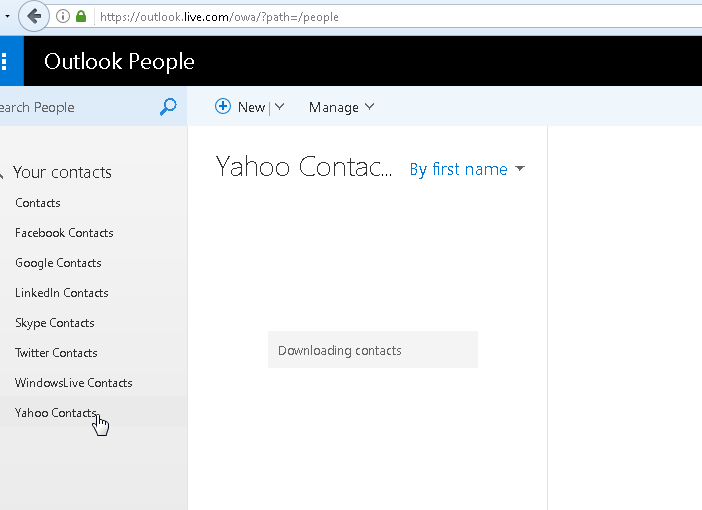This screenshot has height=510, width=702.
Task: Click the site information icon
Action: [63, 16]
